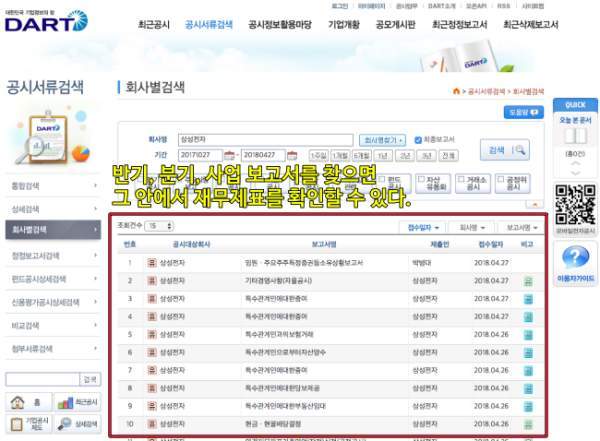Open the 조회건수 count dropdown
The height and width of the screenshot is (441, 600).
(159, 226)
